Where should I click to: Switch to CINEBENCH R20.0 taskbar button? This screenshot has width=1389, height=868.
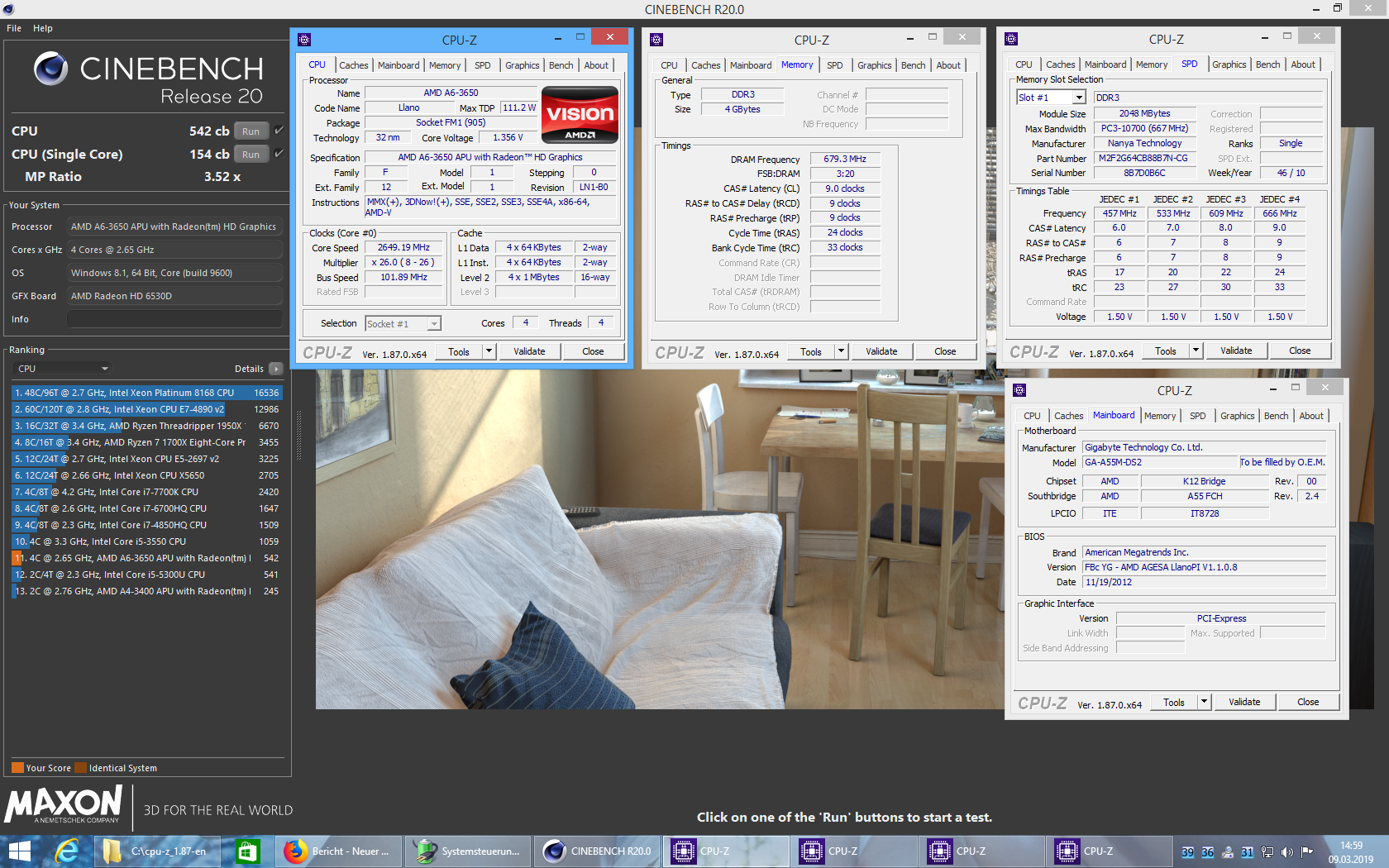[598, 851]
